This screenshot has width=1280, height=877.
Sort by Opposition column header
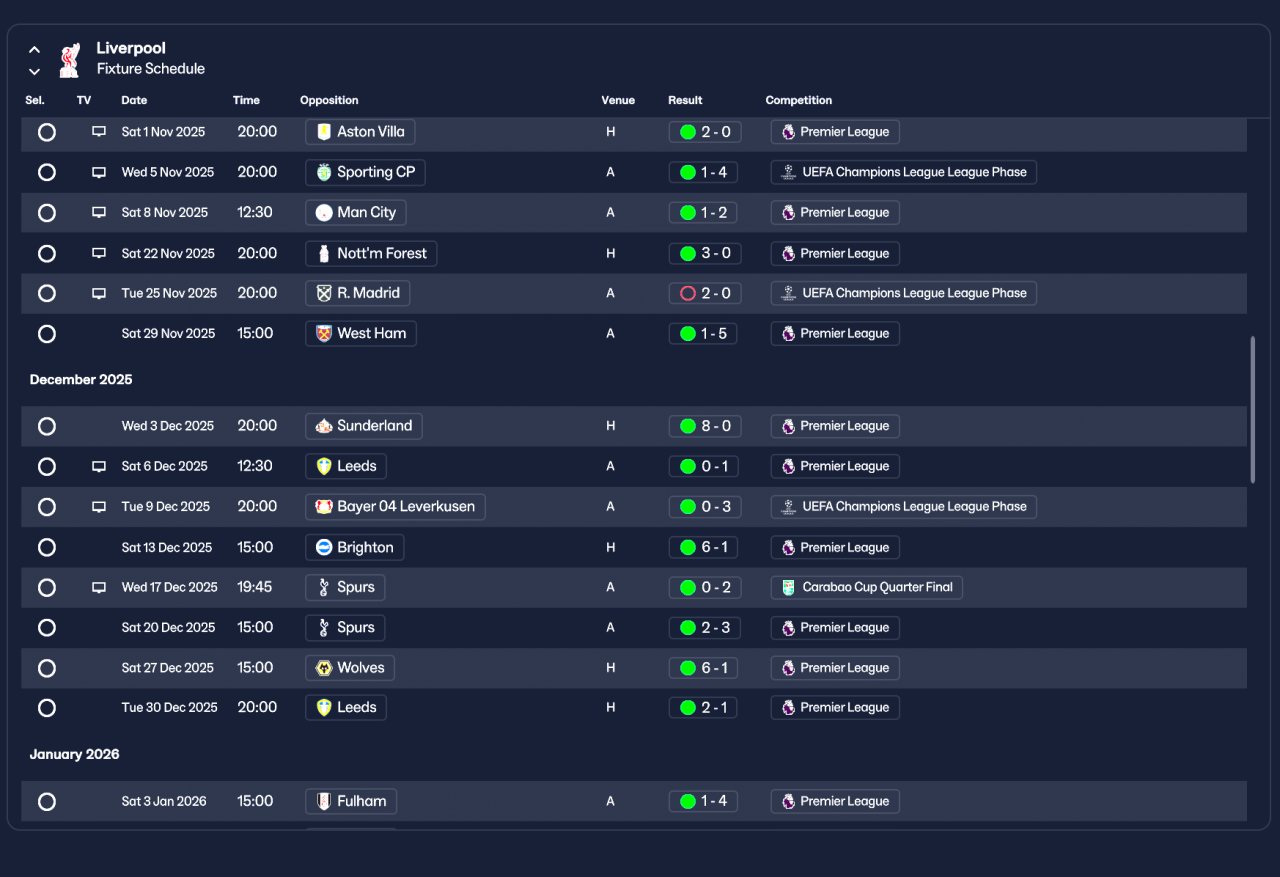(329, 100)
